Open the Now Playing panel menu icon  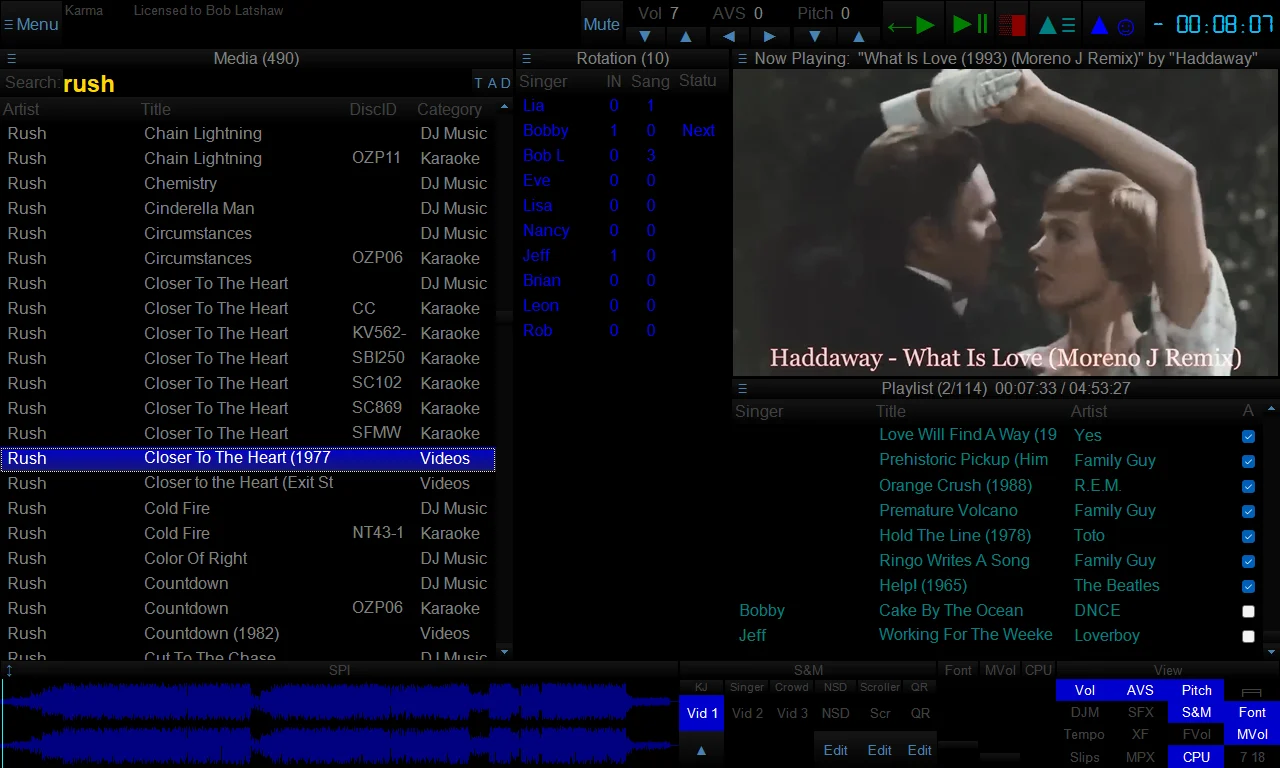coord(742,59)
